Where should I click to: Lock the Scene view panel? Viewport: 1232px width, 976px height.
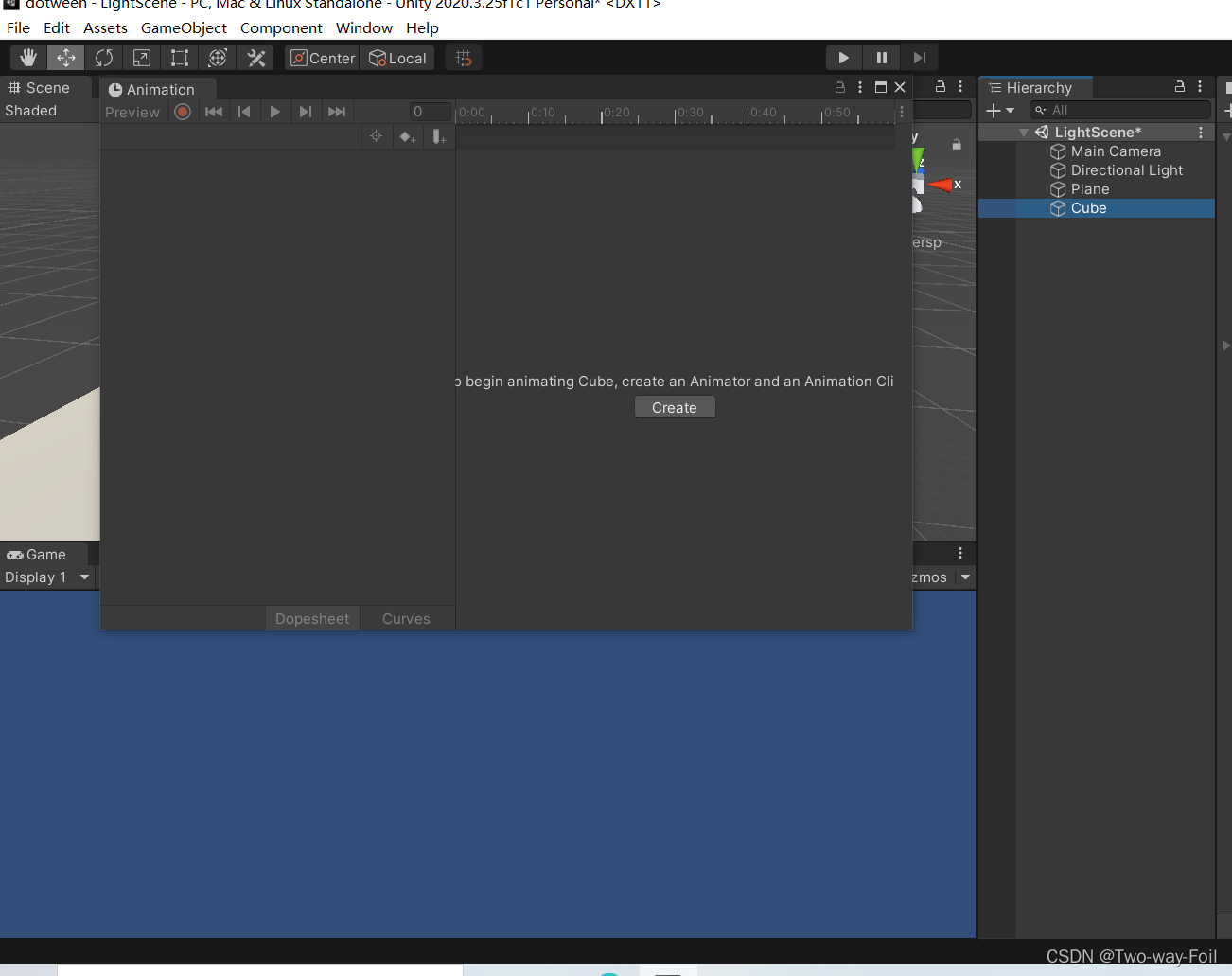click(941, 86)
